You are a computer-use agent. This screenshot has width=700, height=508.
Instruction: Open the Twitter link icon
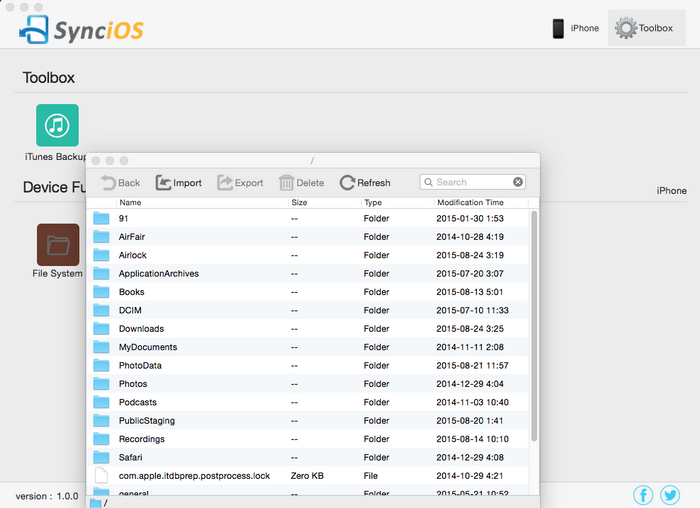[670, 495]
